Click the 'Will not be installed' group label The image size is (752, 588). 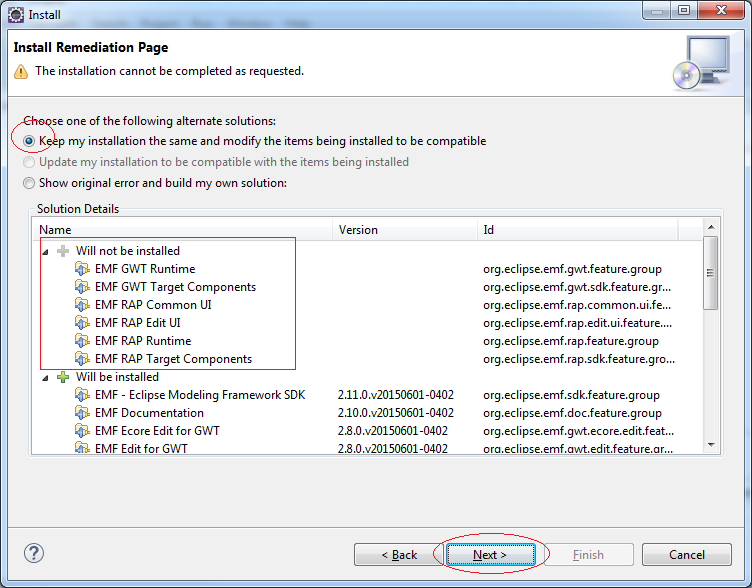point(128,251)
